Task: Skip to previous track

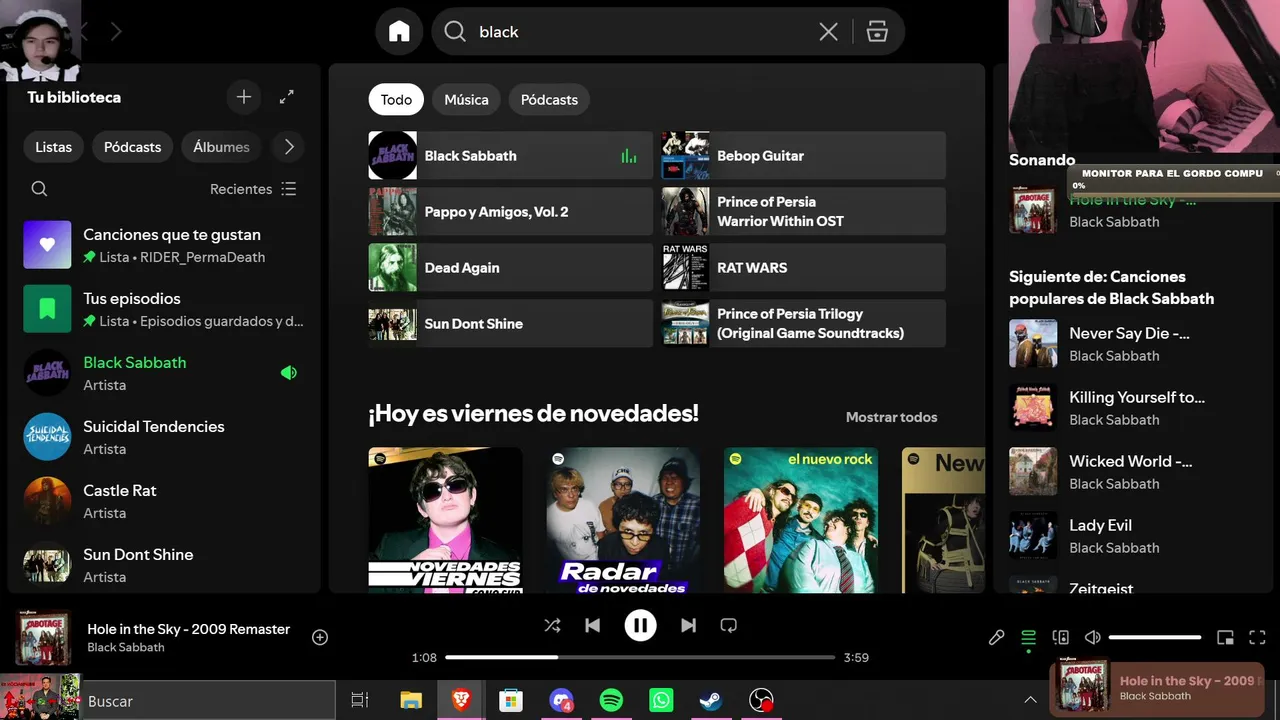Action: [593, 626]
